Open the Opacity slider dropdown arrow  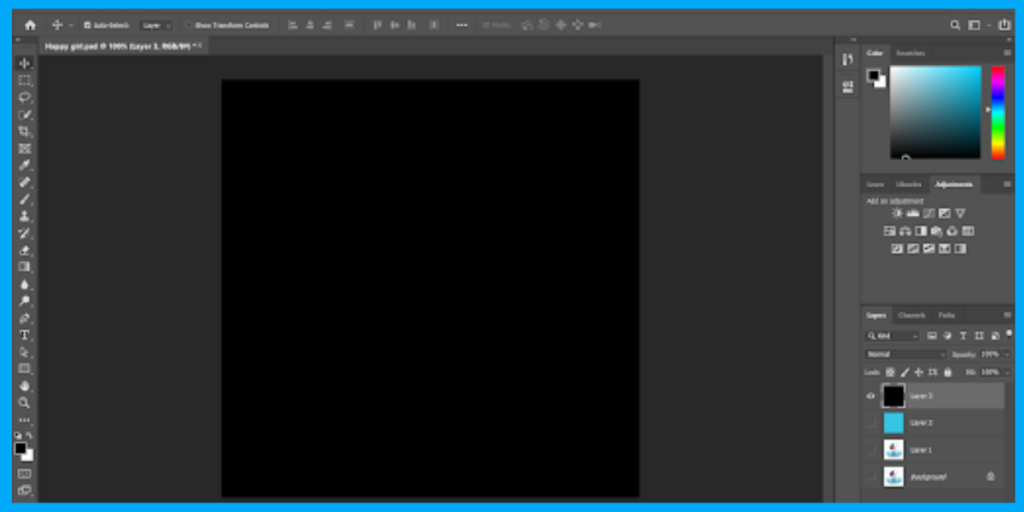1007,355
